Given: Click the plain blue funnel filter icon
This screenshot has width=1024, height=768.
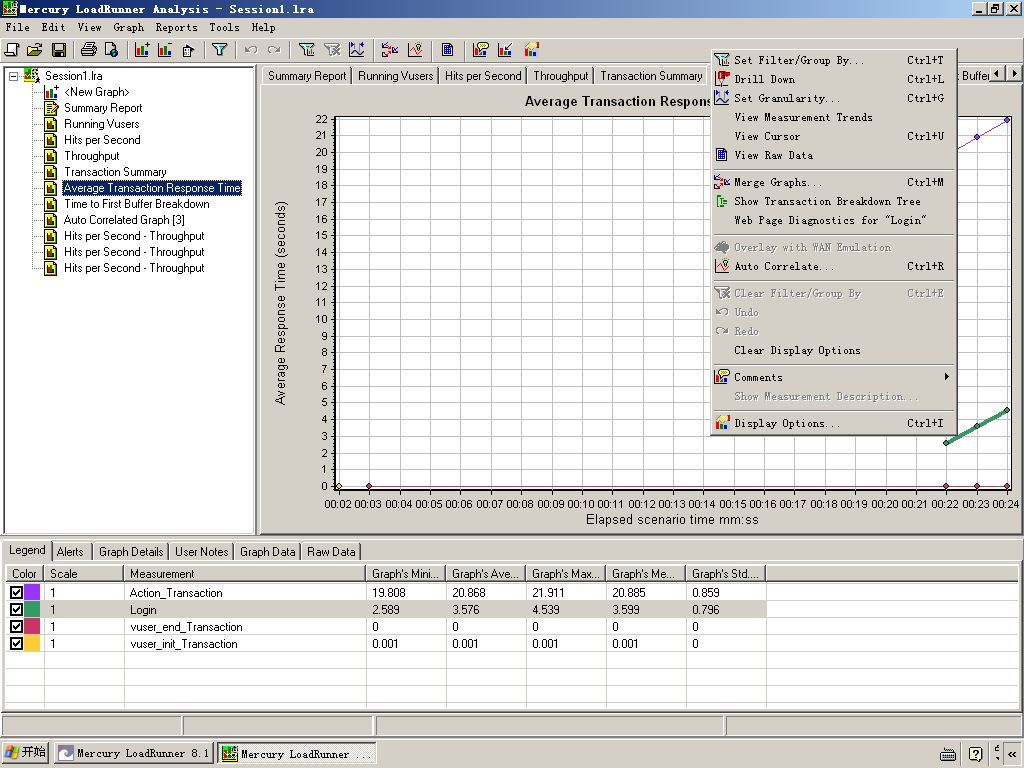Looking at the screenshot, I should [219, 50].
